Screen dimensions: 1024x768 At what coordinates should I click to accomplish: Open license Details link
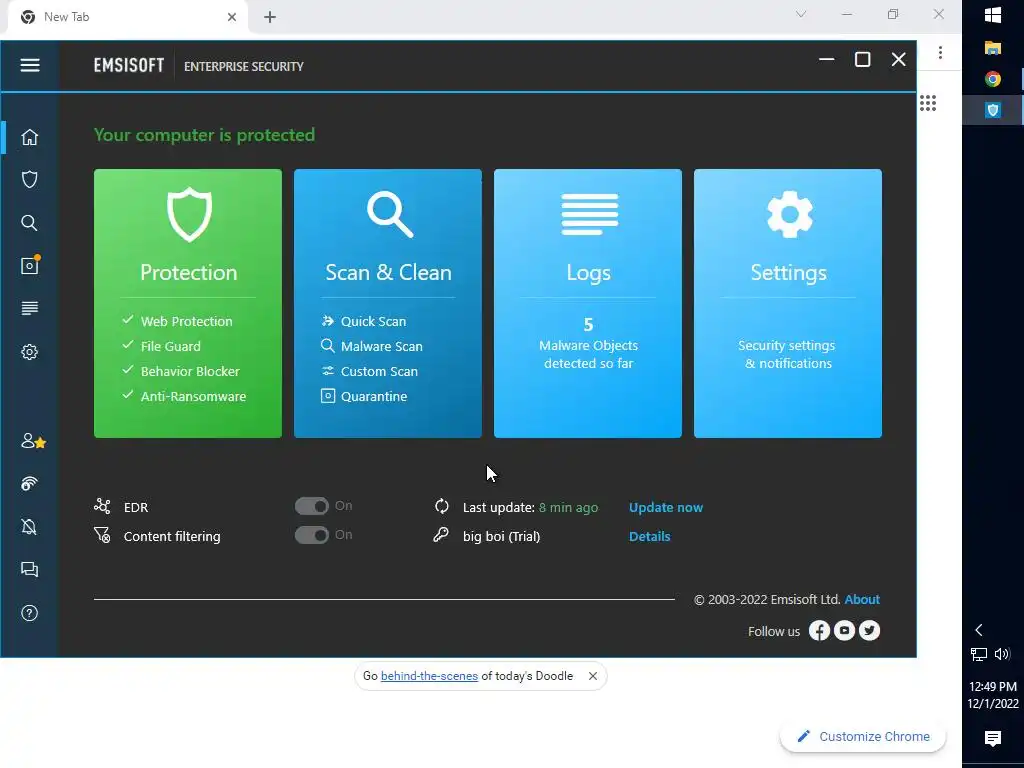coord(649,536)
